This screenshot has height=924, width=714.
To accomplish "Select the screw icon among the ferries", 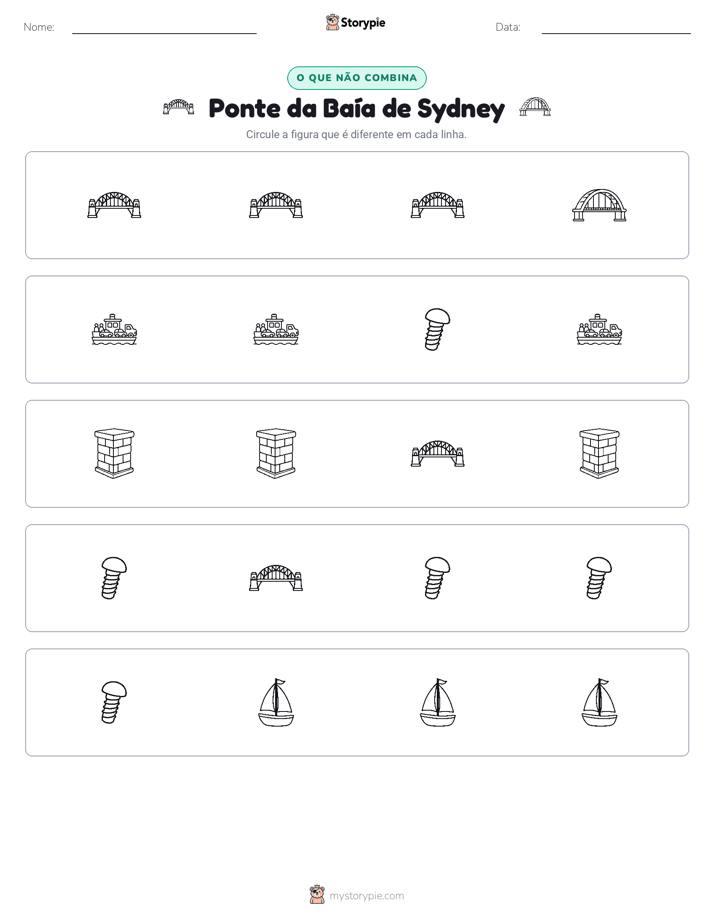I will coord(437,329).
